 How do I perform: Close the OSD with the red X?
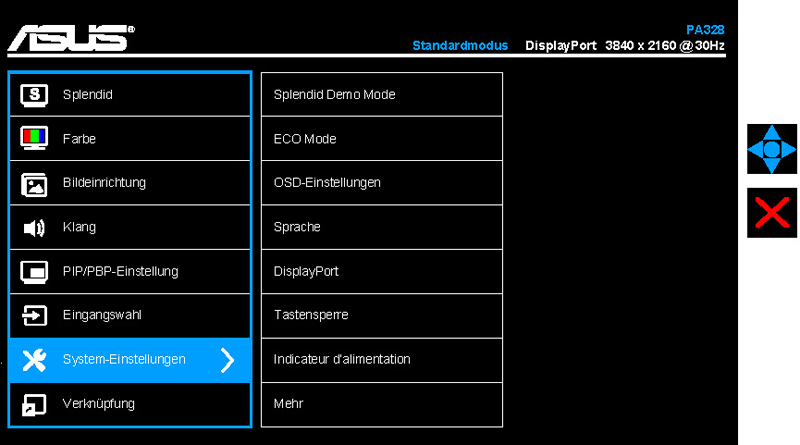pos(771,212)
